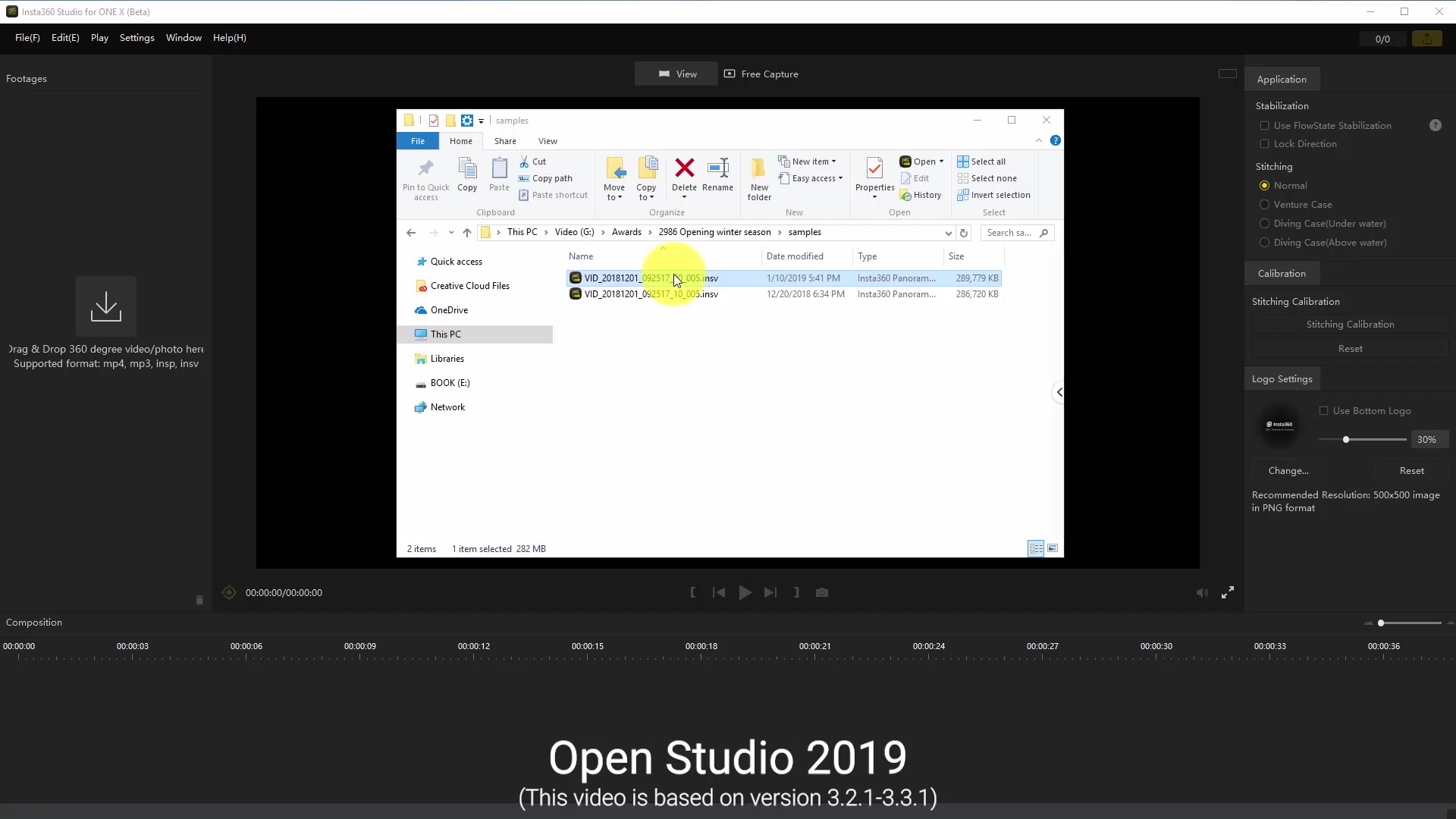Click the volume/mute icon
1456x819 pixels.
pos(1202,591)
